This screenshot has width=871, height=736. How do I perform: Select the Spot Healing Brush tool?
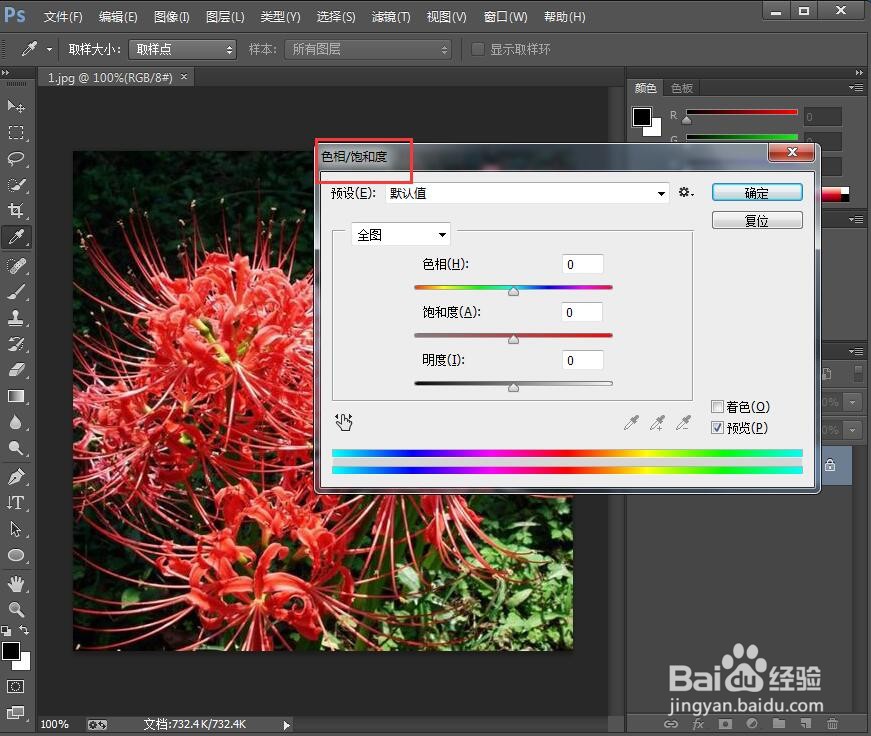pyautogui.click(x=16, y=266)
